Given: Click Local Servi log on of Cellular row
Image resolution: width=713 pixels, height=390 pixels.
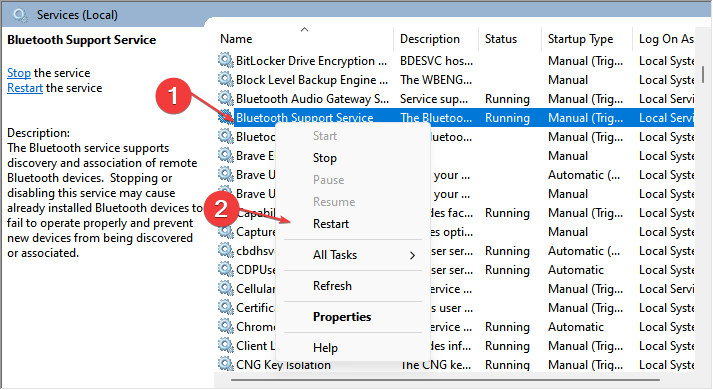Looking at the screenshot, I should coord(666,289).
